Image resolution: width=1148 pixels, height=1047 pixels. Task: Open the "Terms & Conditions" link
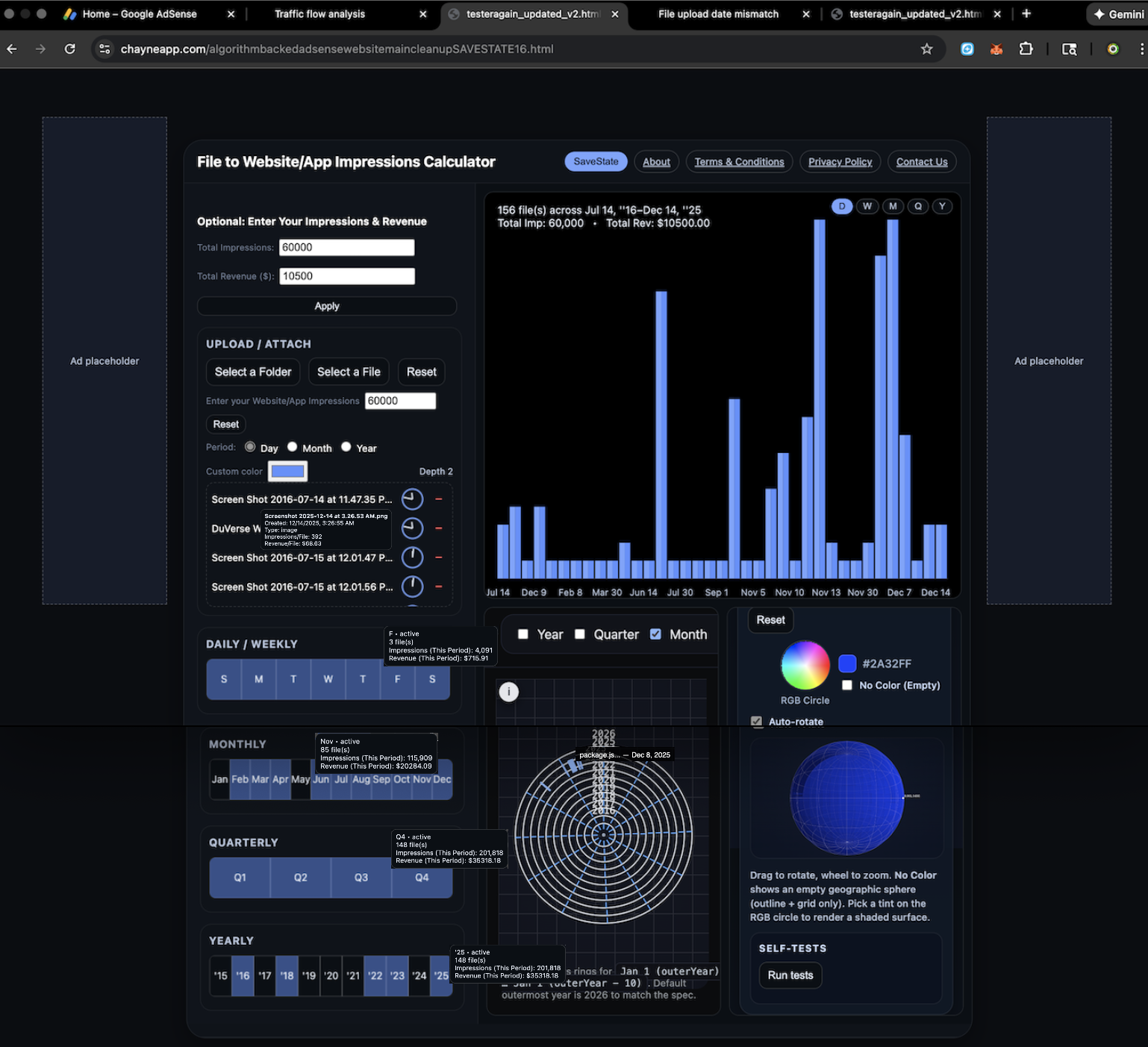[738, 161]
